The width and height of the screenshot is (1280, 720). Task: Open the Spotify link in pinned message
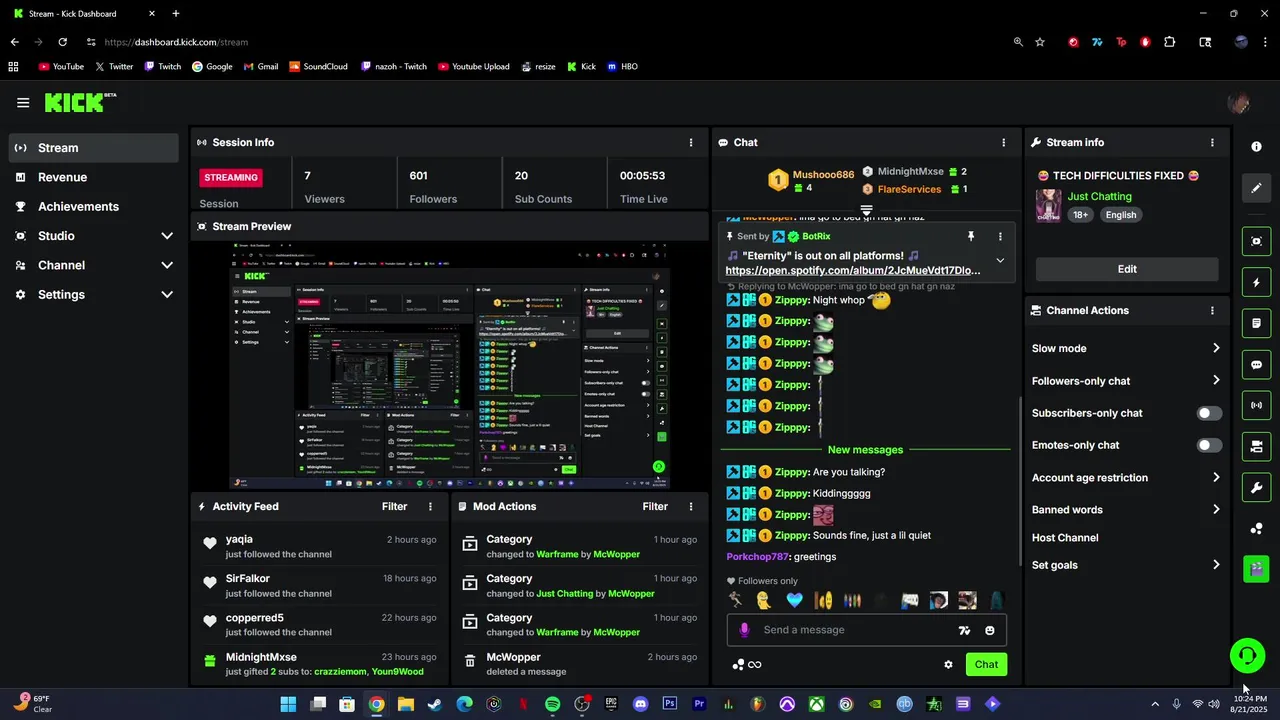click(853, 270)
